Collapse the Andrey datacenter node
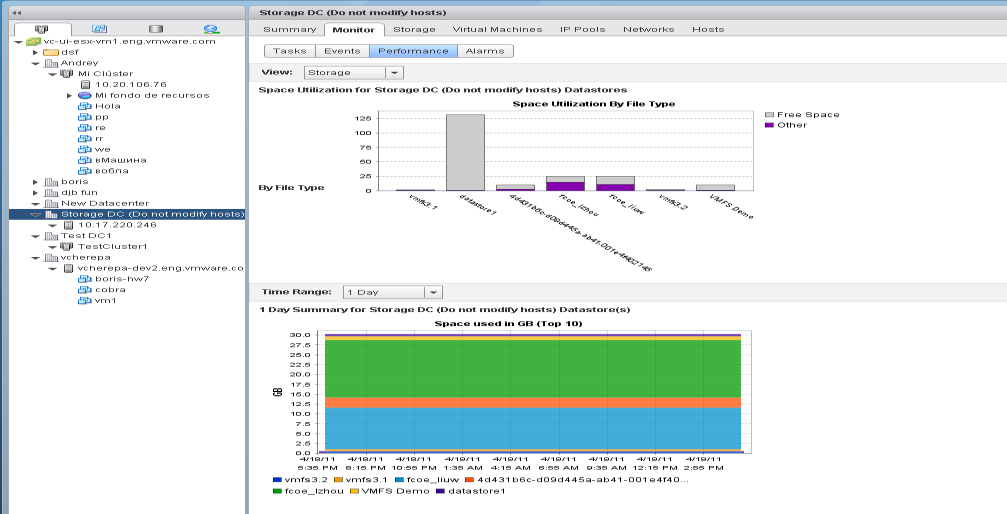 36,64
